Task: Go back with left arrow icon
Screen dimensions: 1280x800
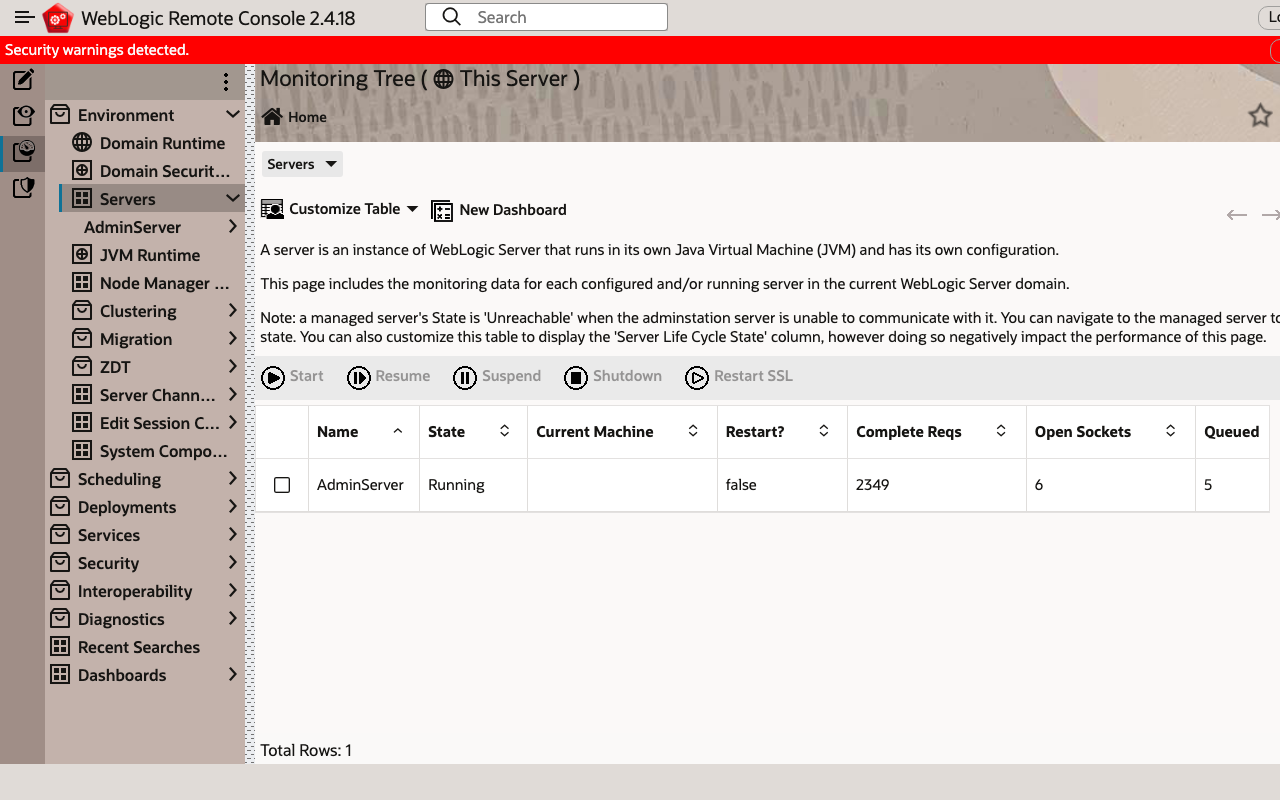Action: point(1237,215)
